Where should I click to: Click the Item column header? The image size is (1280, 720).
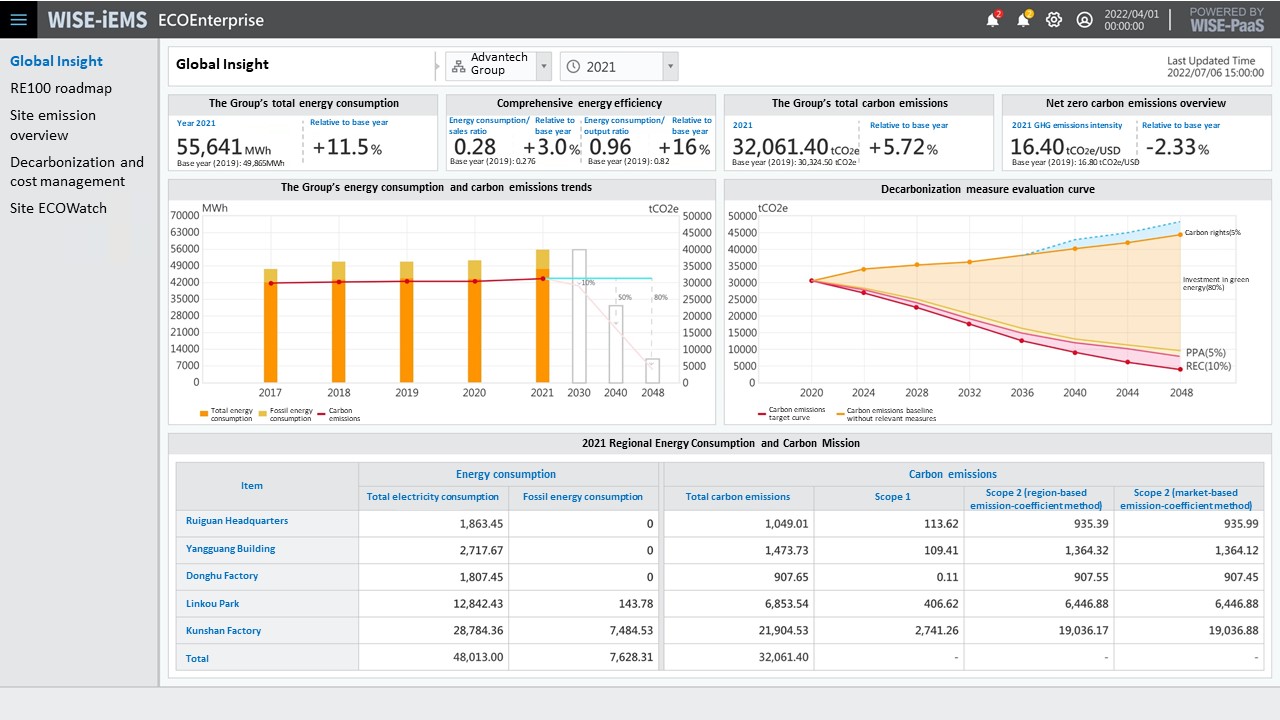click(252, 486)
